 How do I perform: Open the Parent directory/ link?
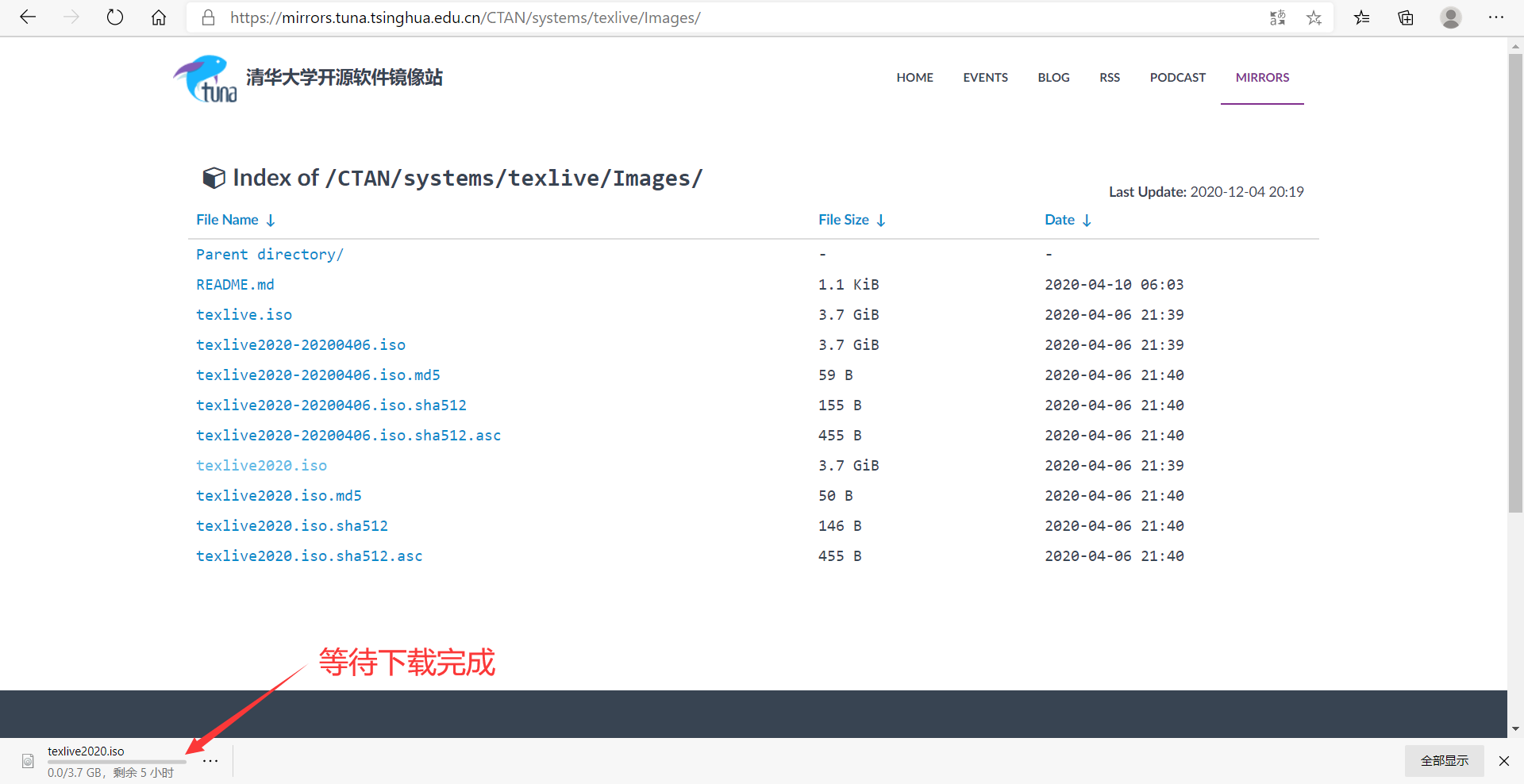click(270, 255)
